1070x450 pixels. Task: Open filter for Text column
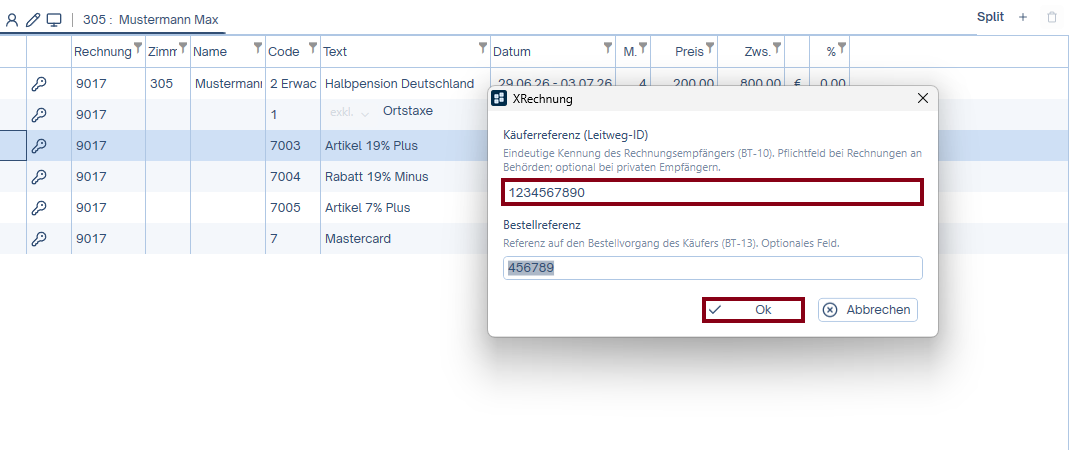click(x=483, y=47)
